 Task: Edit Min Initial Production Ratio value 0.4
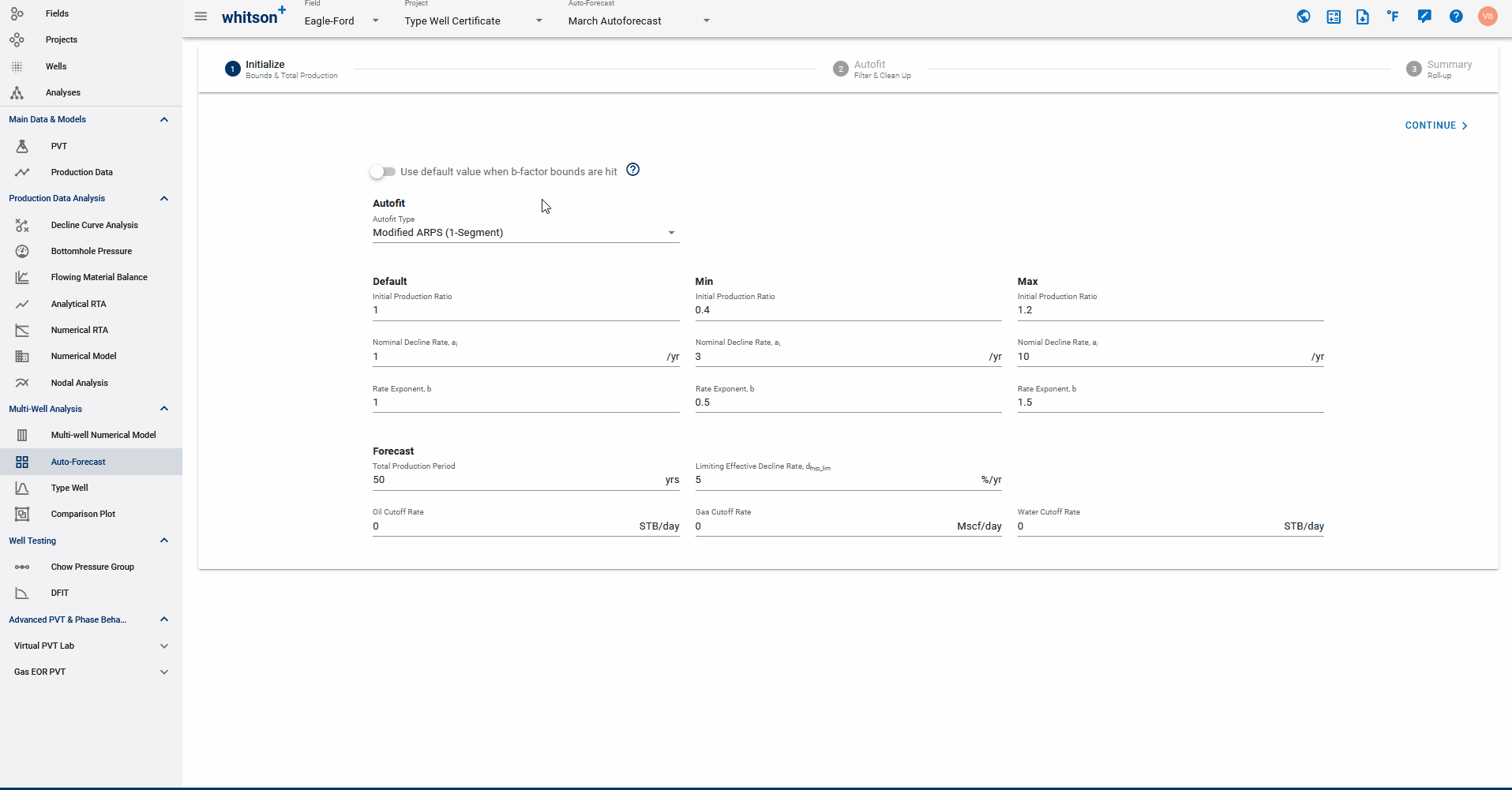[848, 310]
